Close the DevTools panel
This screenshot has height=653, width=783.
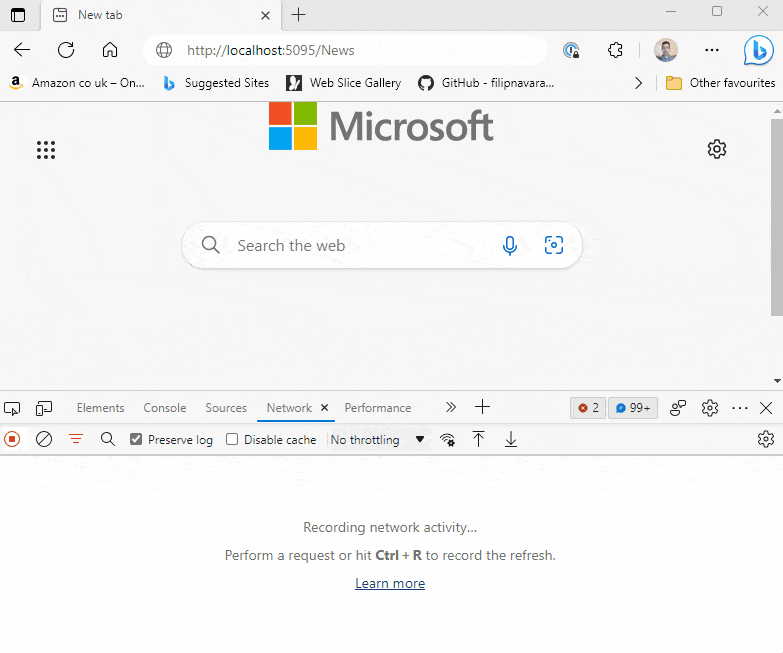766,408
